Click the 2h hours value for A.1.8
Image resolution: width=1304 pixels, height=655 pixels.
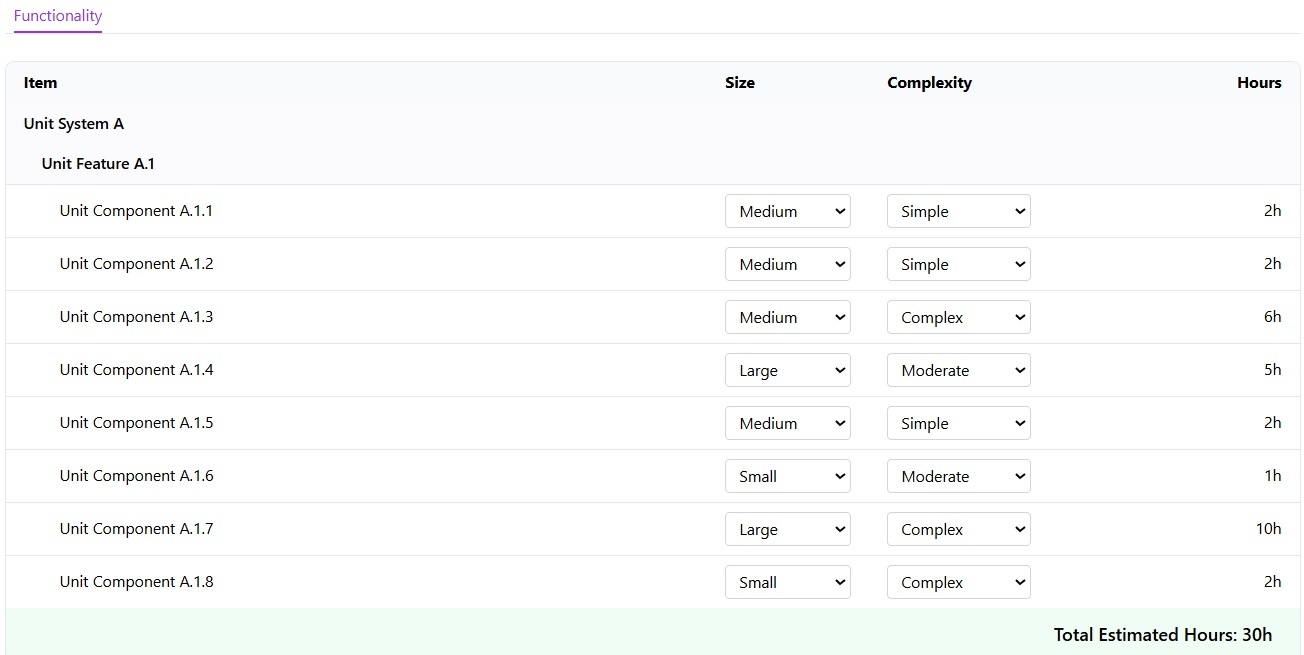[x=1272, y=582]
